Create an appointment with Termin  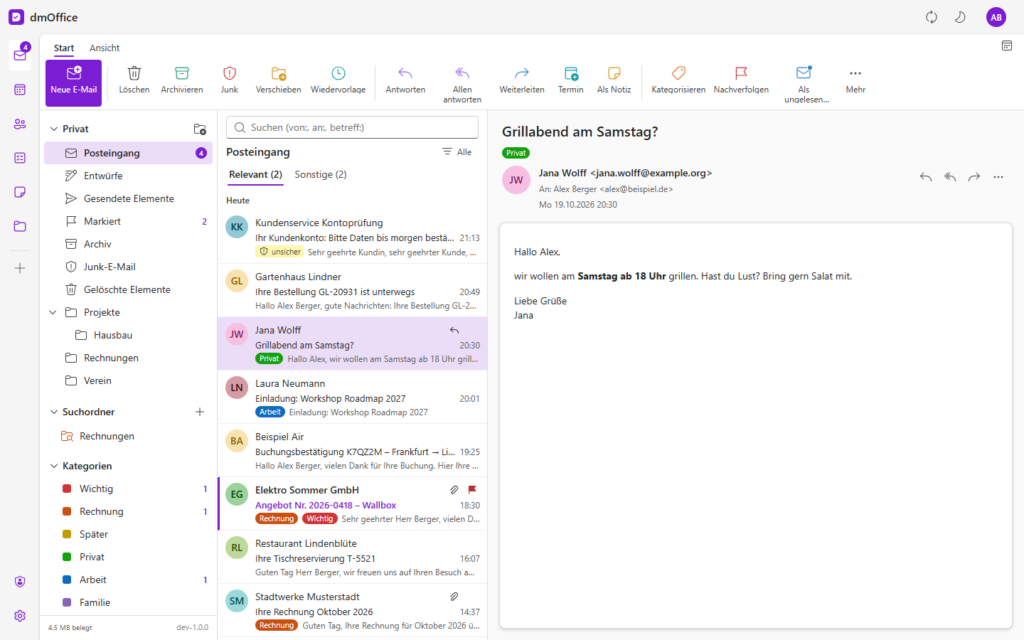570,81
